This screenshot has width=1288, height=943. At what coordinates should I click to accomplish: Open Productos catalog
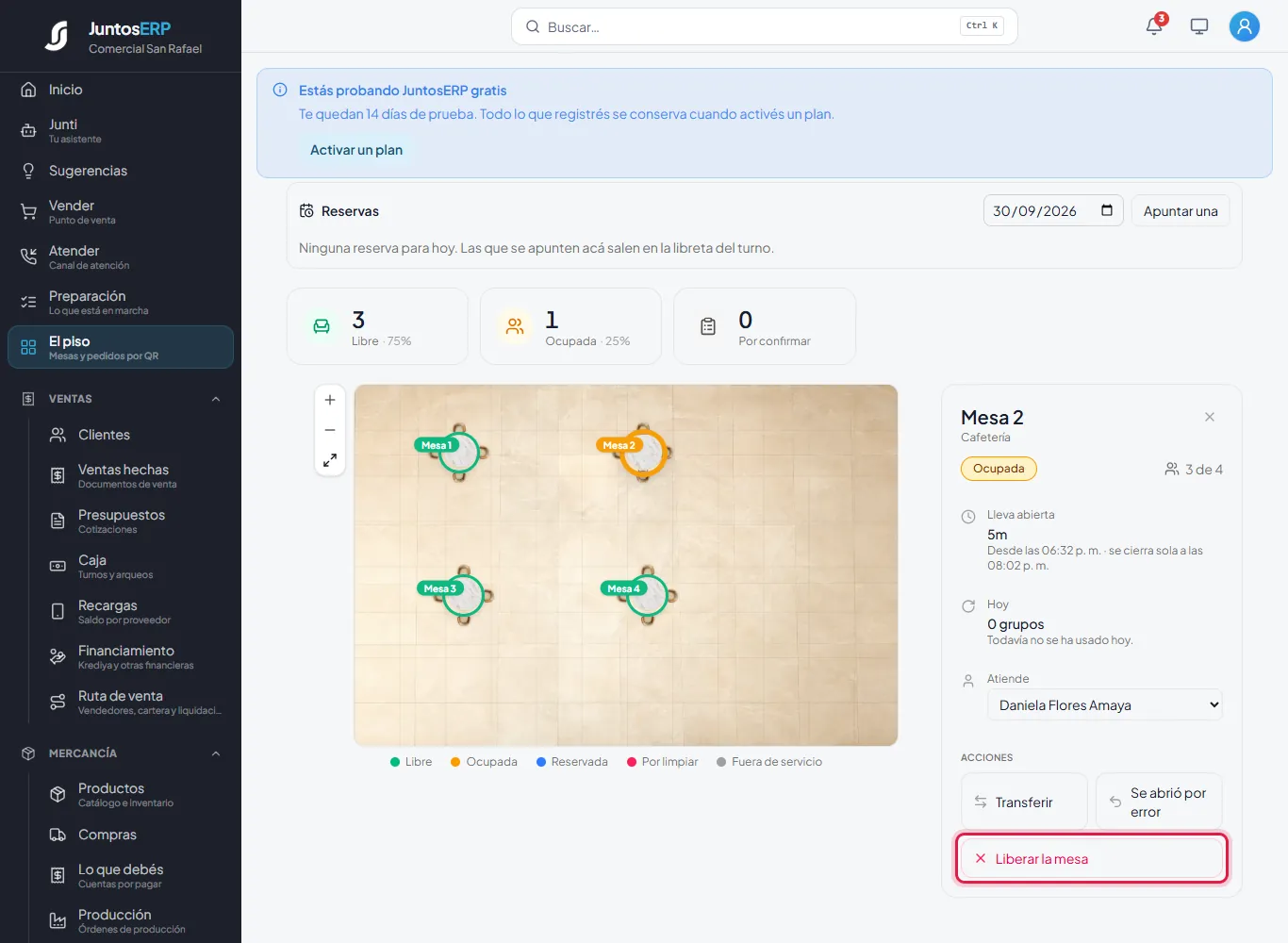pyautogui.click(x=134, y=794)
